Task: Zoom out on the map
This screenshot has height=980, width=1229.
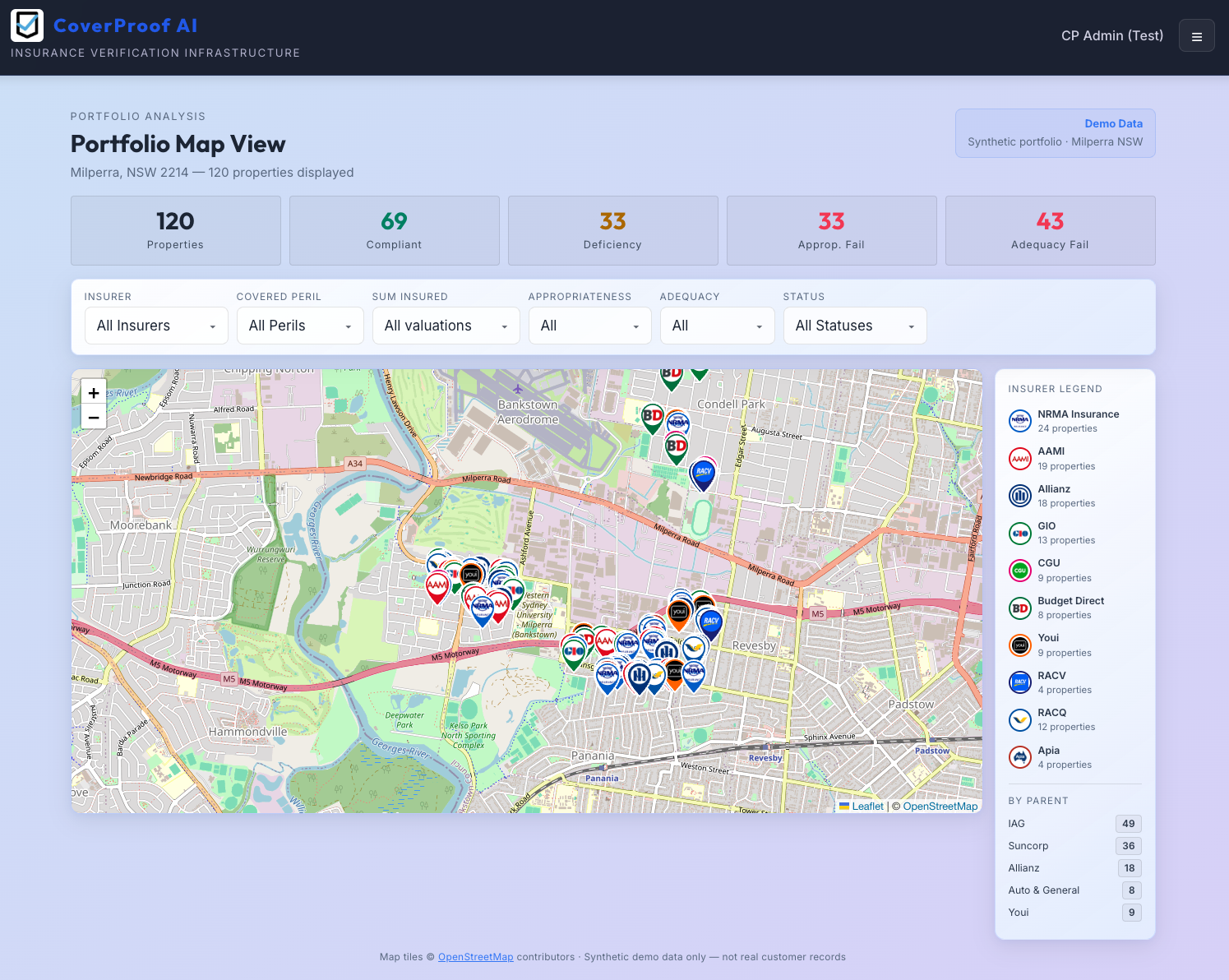Action: coord(94,418)
